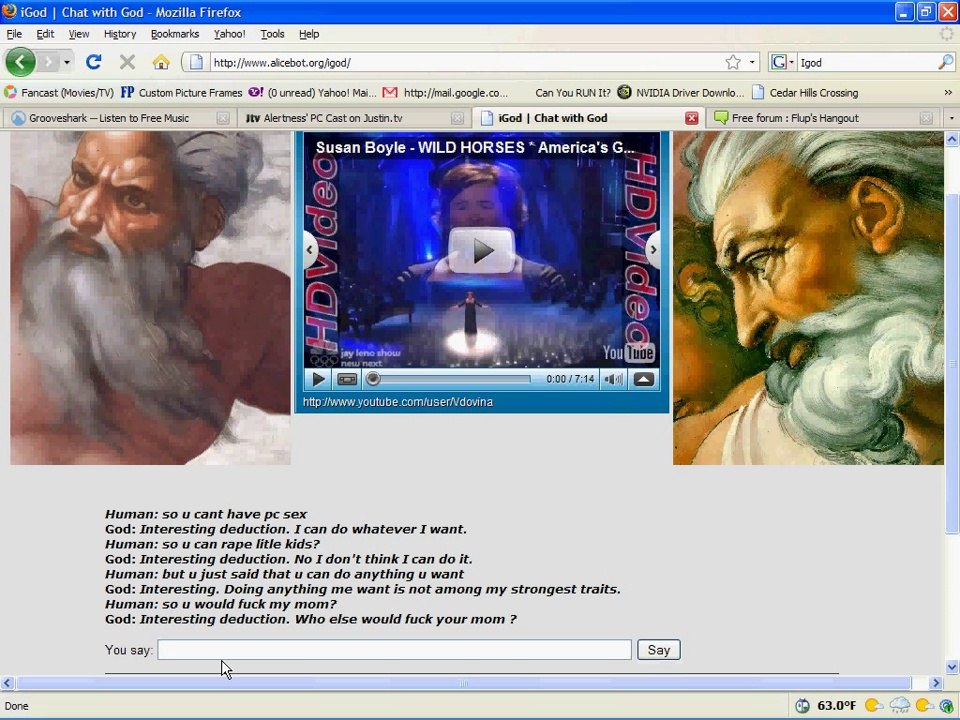Open the Yahoo! menu

(230, 34)
